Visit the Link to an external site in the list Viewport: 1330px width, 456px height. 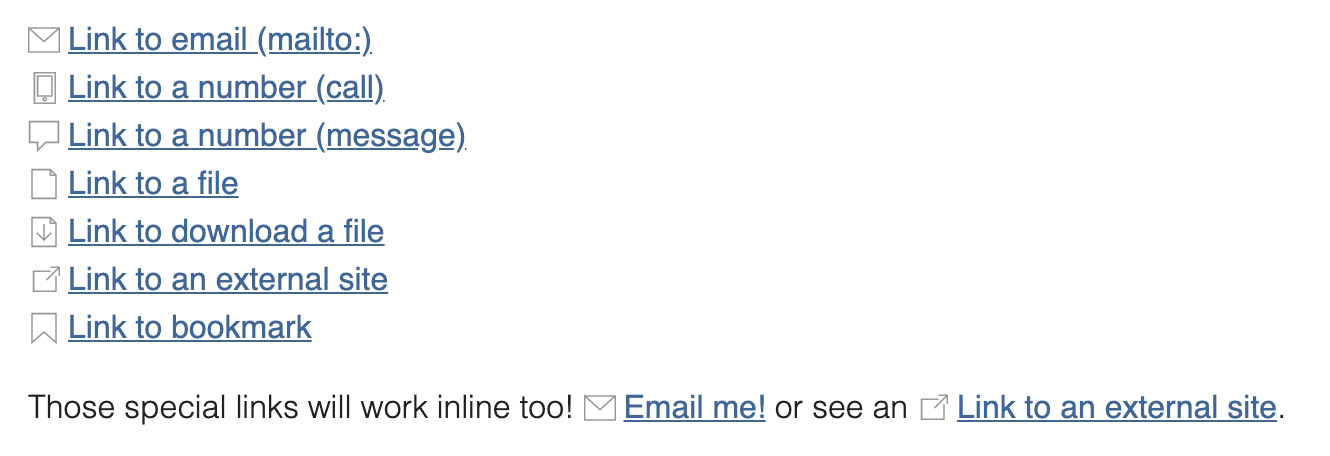(x=228, y=280)
